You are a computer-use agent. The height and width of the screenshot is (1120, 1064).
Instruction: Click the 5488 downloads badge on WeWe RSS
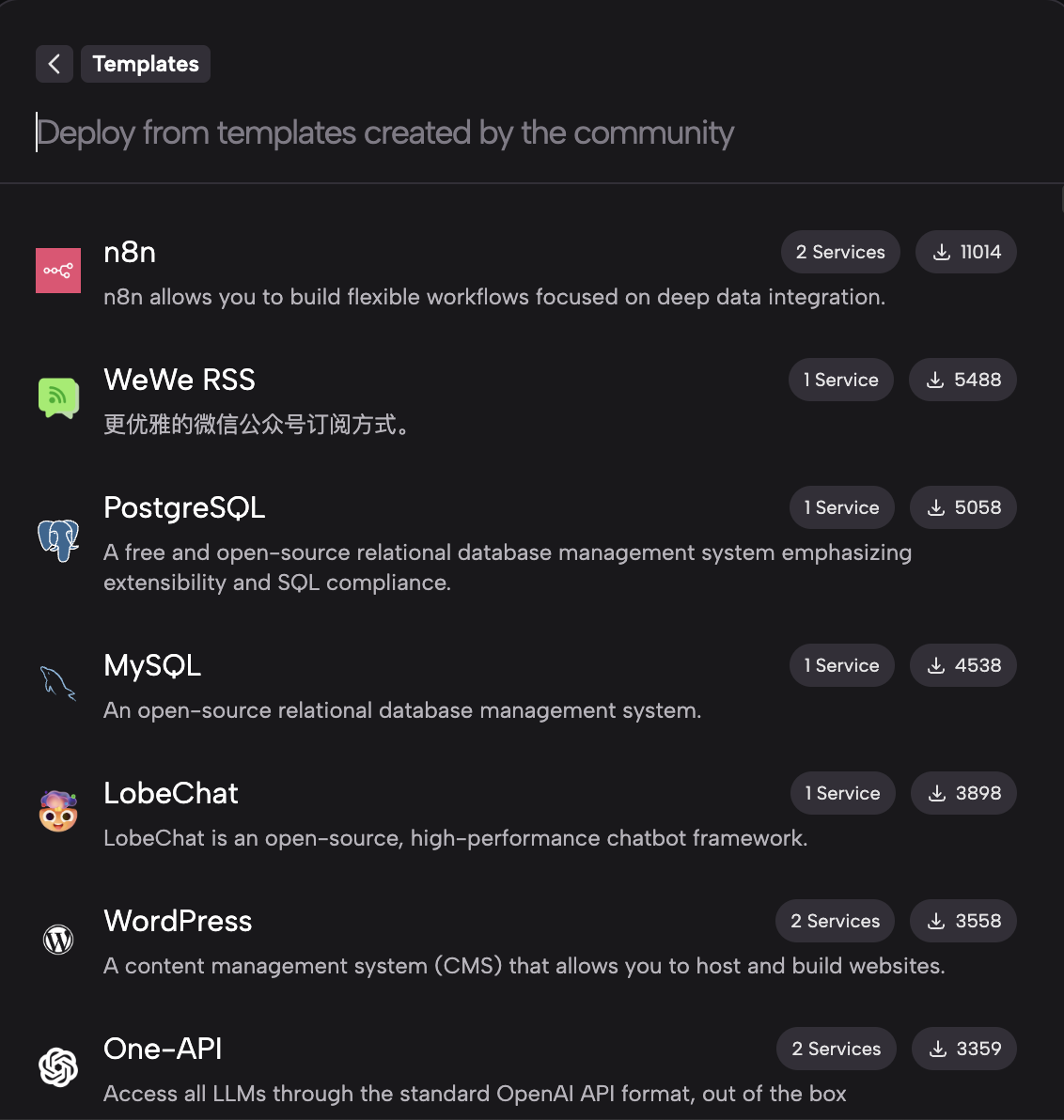(963, 380)
